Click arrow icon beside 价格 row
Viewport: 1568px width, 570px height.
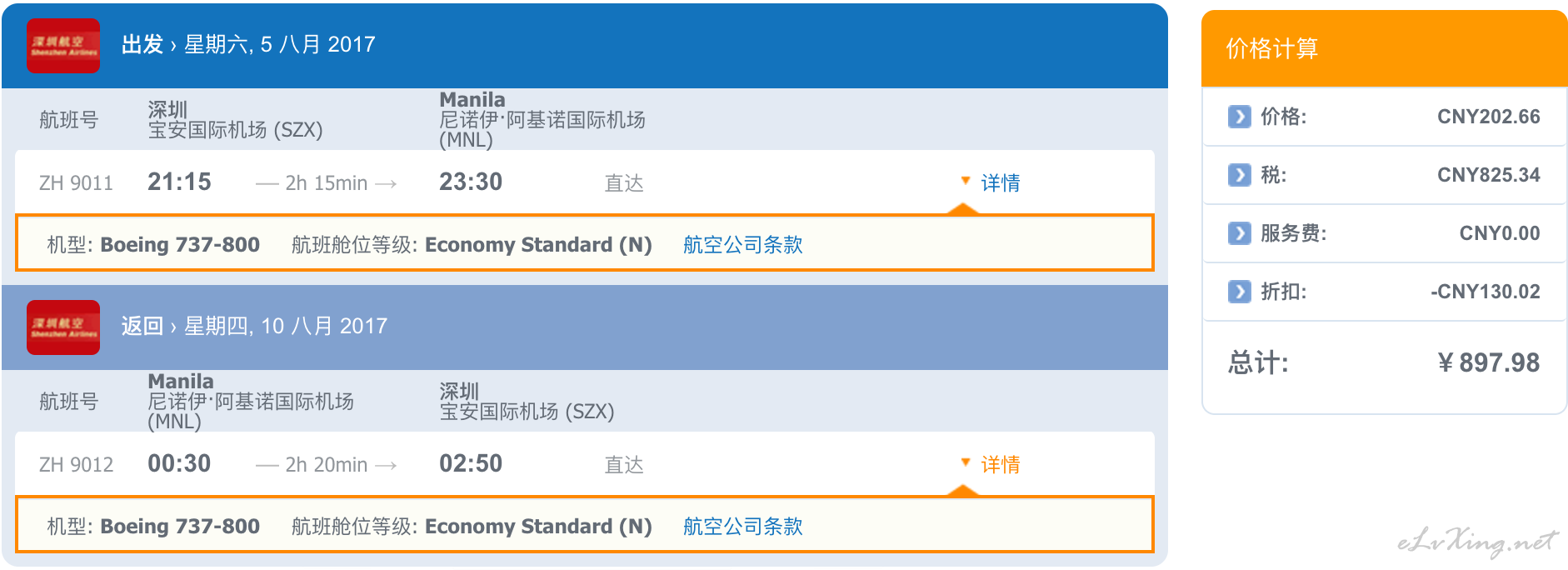point(1240,117)
